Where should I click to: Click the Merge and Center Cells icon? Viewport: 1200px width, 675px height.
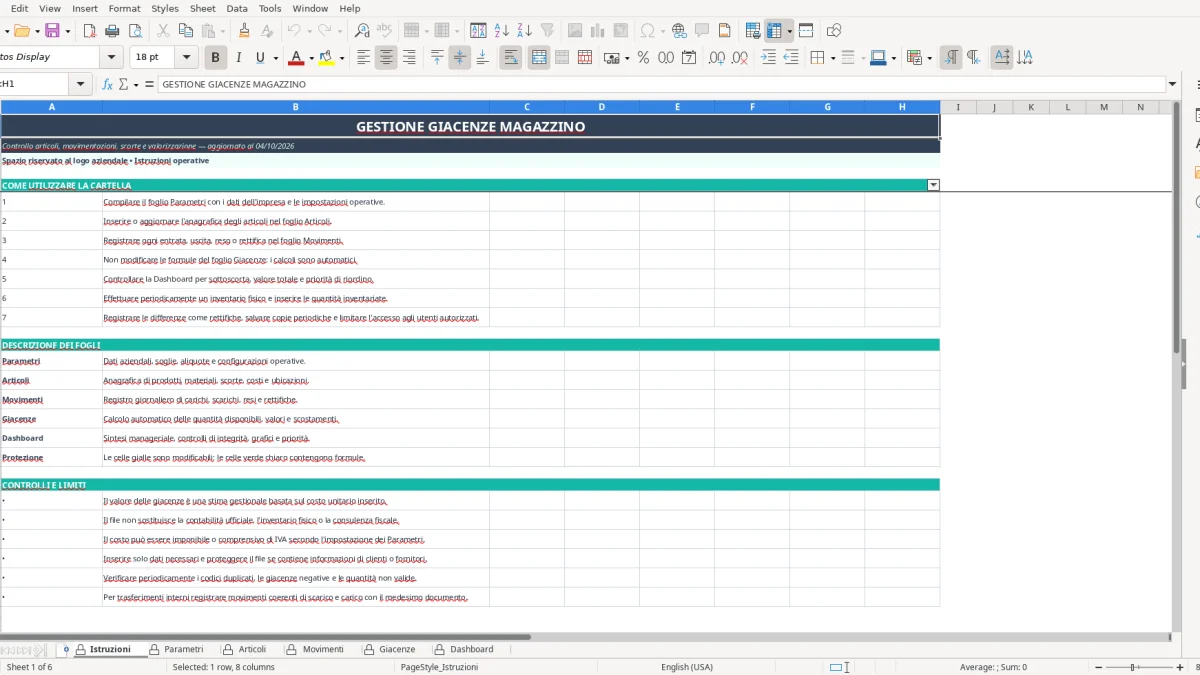[539, 58]
